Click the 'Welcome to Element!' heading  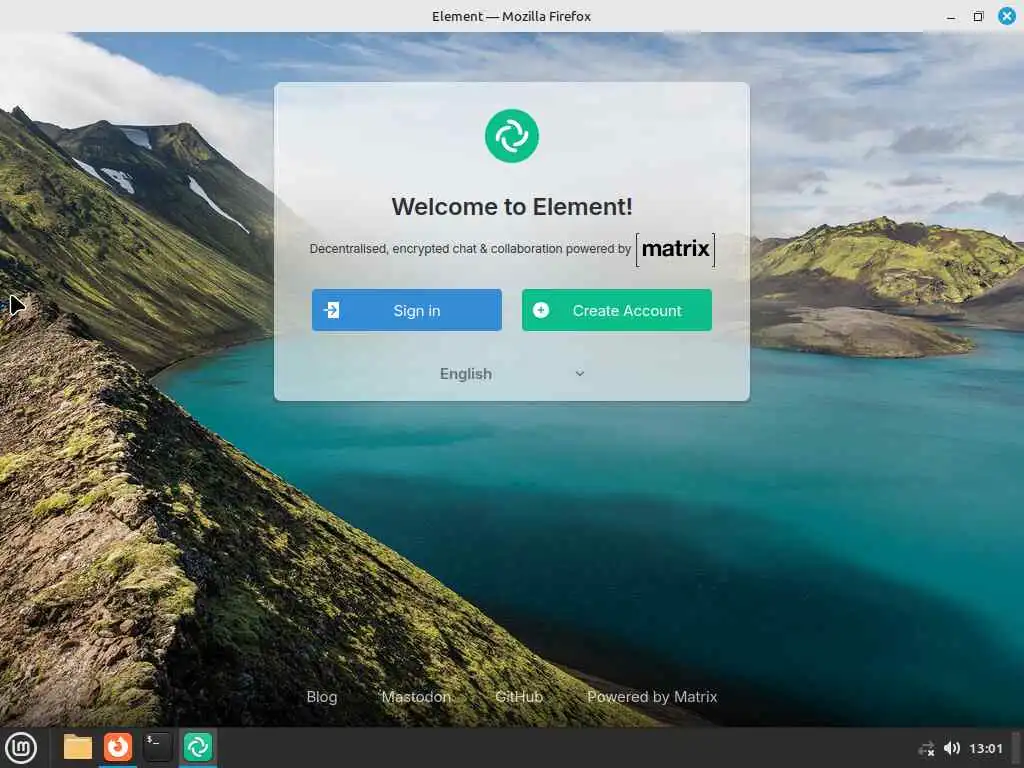[512, 206]
